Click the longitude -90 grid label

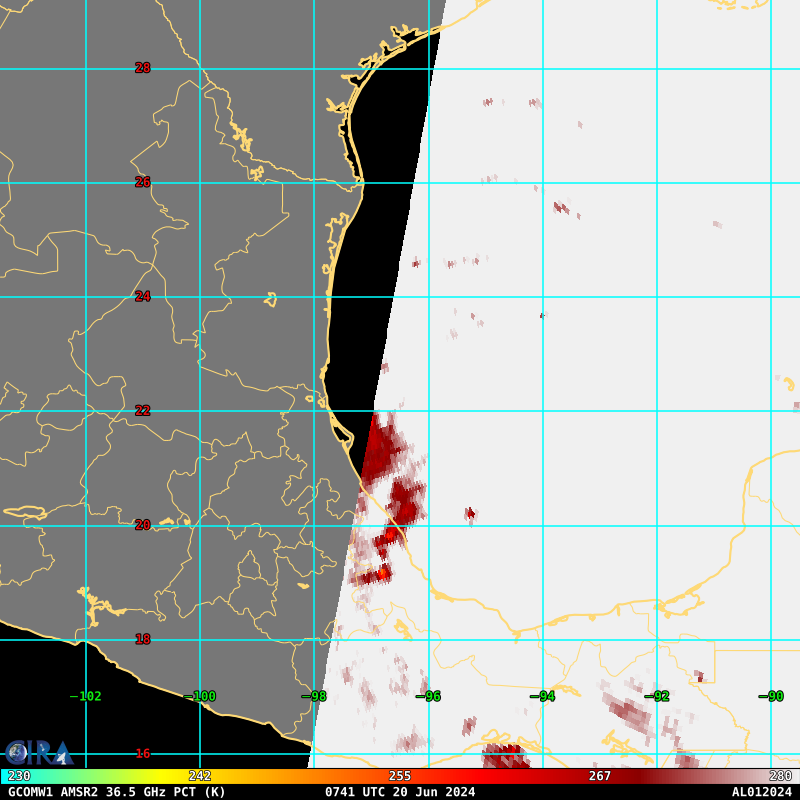point(770,696)
